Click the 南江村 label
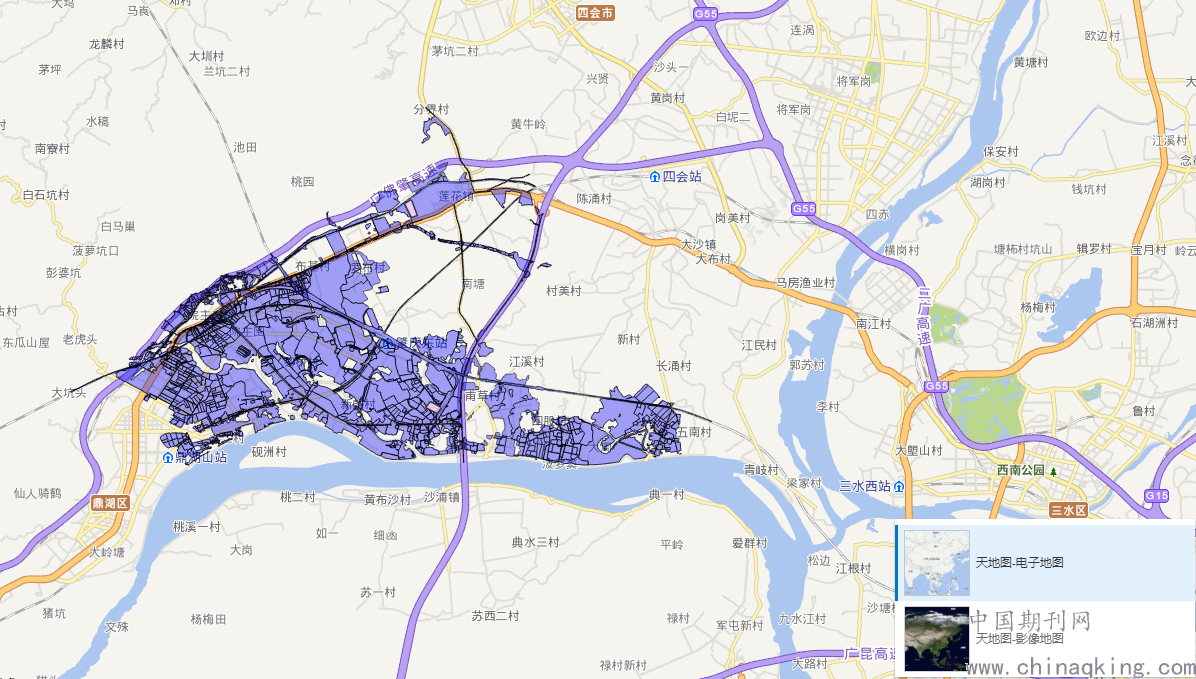The image size is (1196, 679). click(873, 323)
